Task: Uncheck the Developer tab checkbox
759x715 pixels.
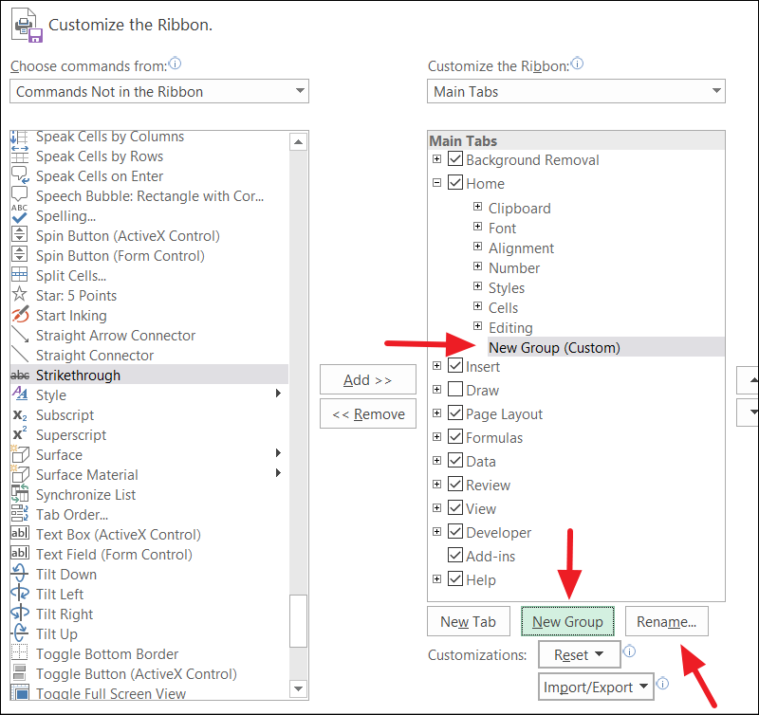Action: tap(455, 531)
